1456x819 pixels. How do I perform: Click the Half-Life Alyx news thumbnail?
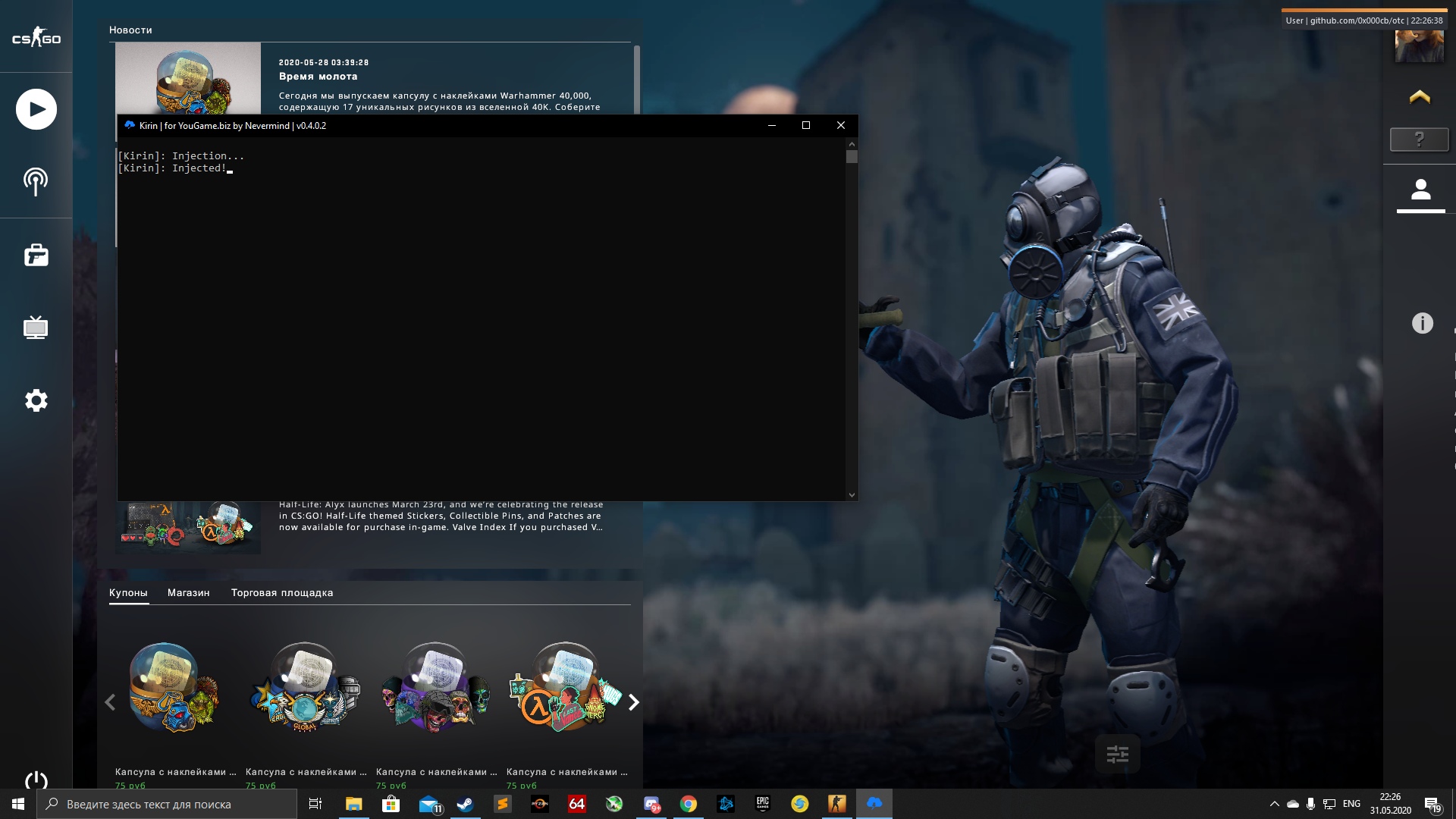[188, 527]
